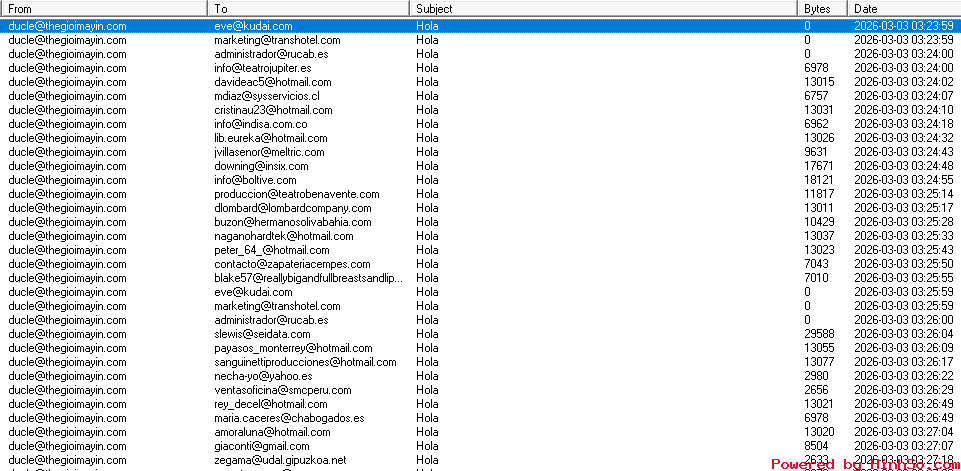Select recipient contacto@zapateriacempes.com
Screen dimensions: 961x471
point(292,264)
